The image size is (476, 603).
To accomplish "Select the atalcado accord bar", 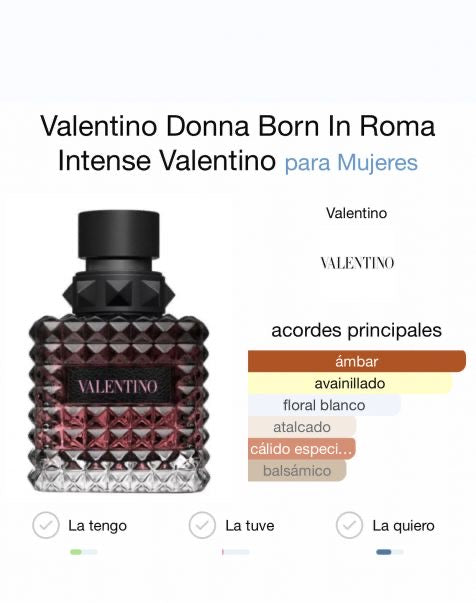I will (x=302, y=427).
